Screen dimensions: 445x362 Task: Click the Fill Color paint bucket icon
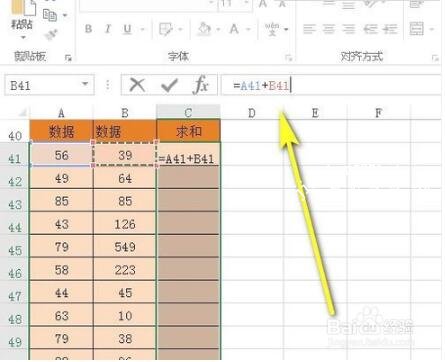204,29
